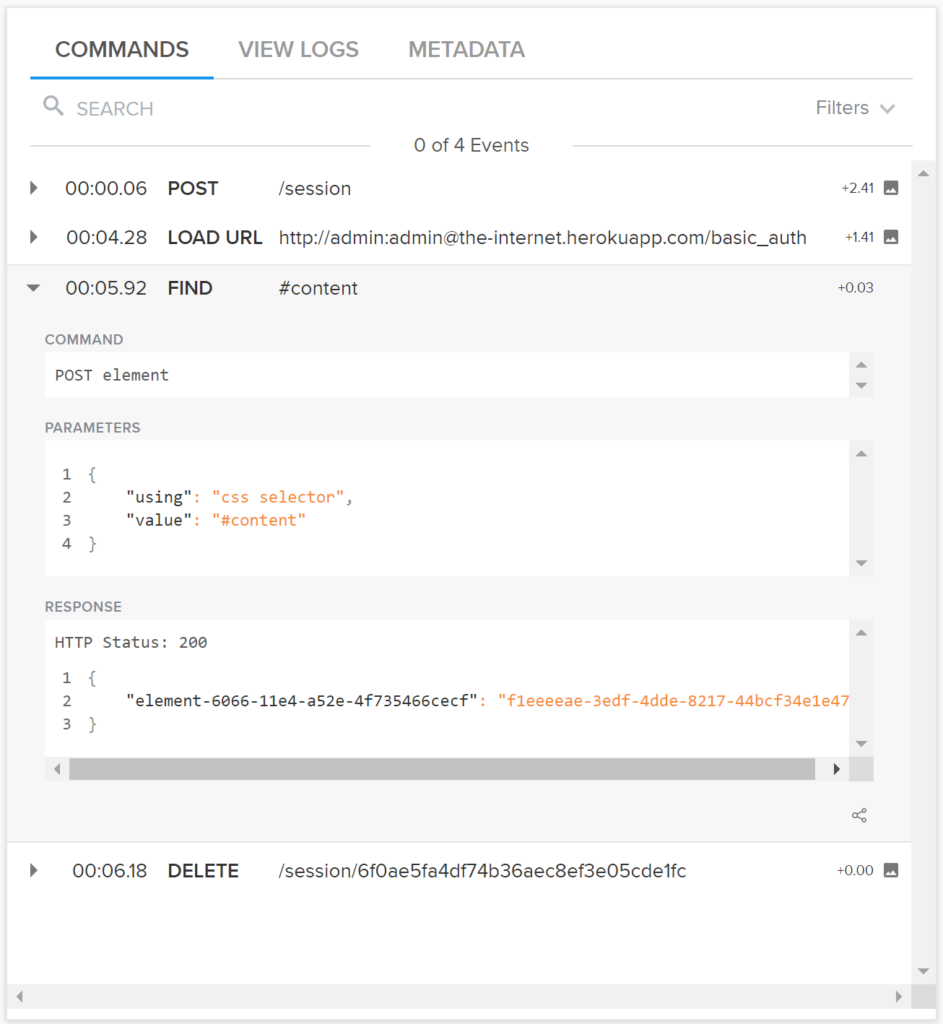Click the response horizontal scrollbar thumb
The width and height of the screenshot is (943, 1024).
pos(442,769)
